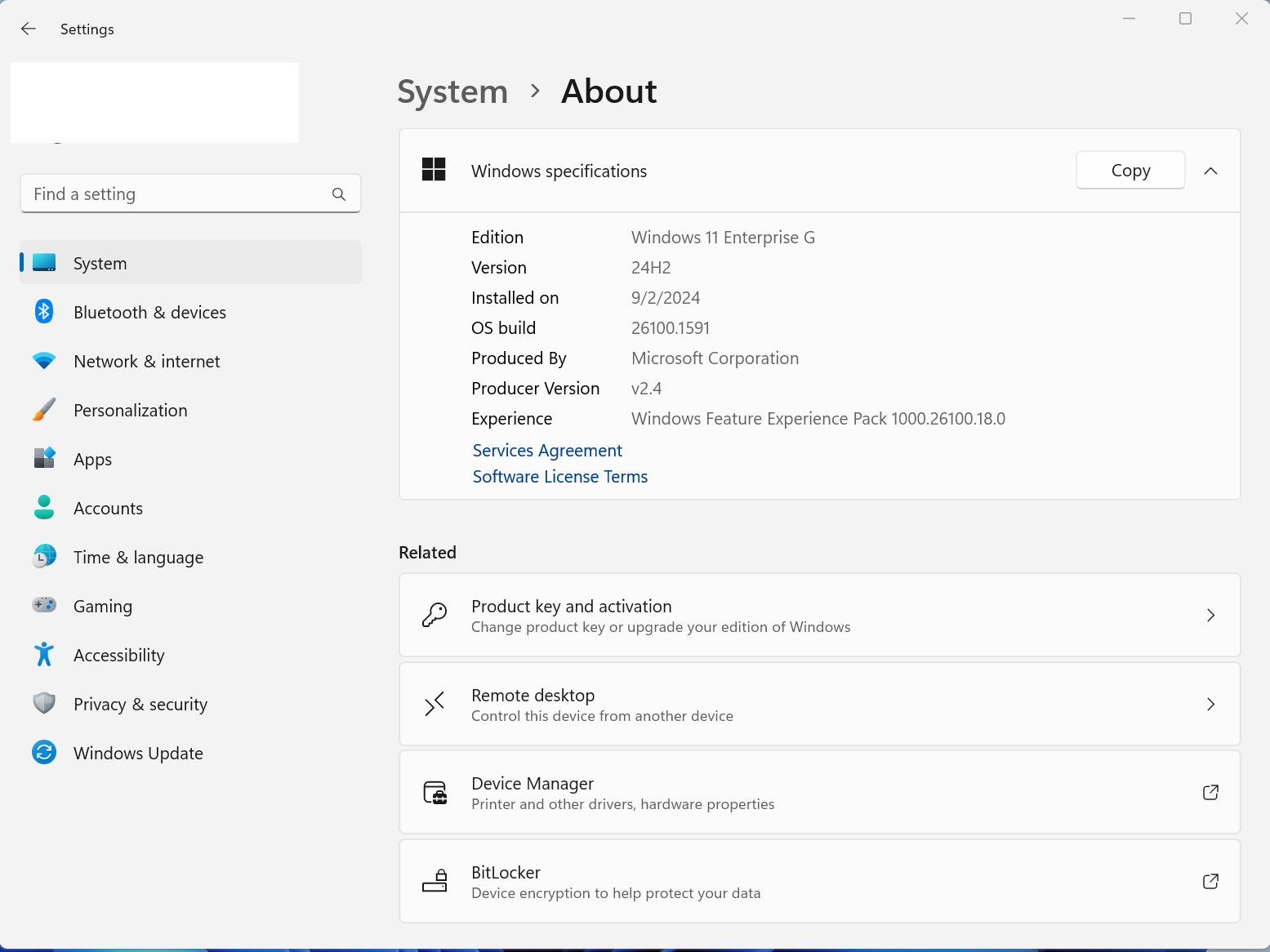1270x952 pixels.
Task: Click the About page title
Action: point(609,91)
